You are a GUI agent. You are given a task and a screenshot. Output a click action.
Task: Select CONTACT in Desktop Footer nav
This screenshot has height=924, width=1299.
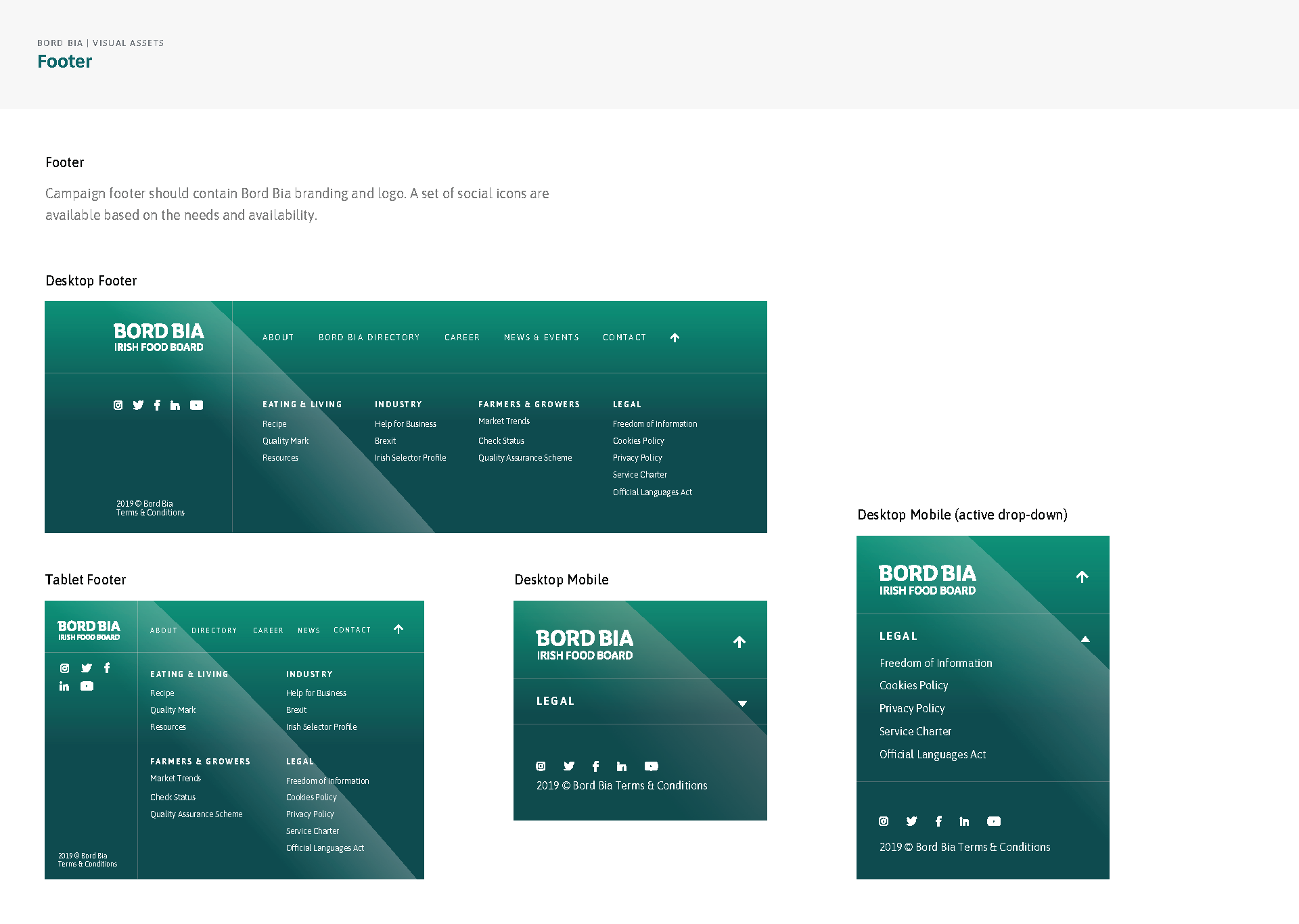[x=624, y=338]
